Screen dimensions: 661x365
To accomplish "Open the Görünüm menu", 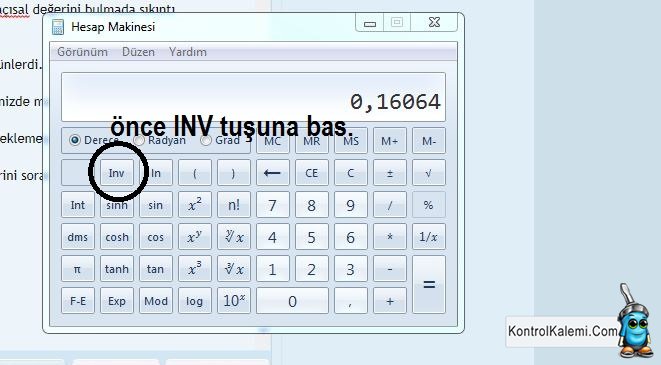I will pyautogui.click(x=82, y=52).
